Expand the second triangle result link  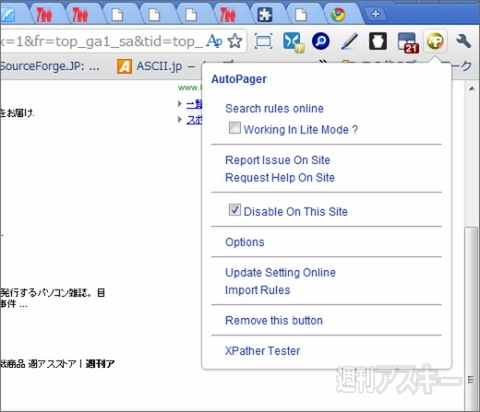[180, 119]
